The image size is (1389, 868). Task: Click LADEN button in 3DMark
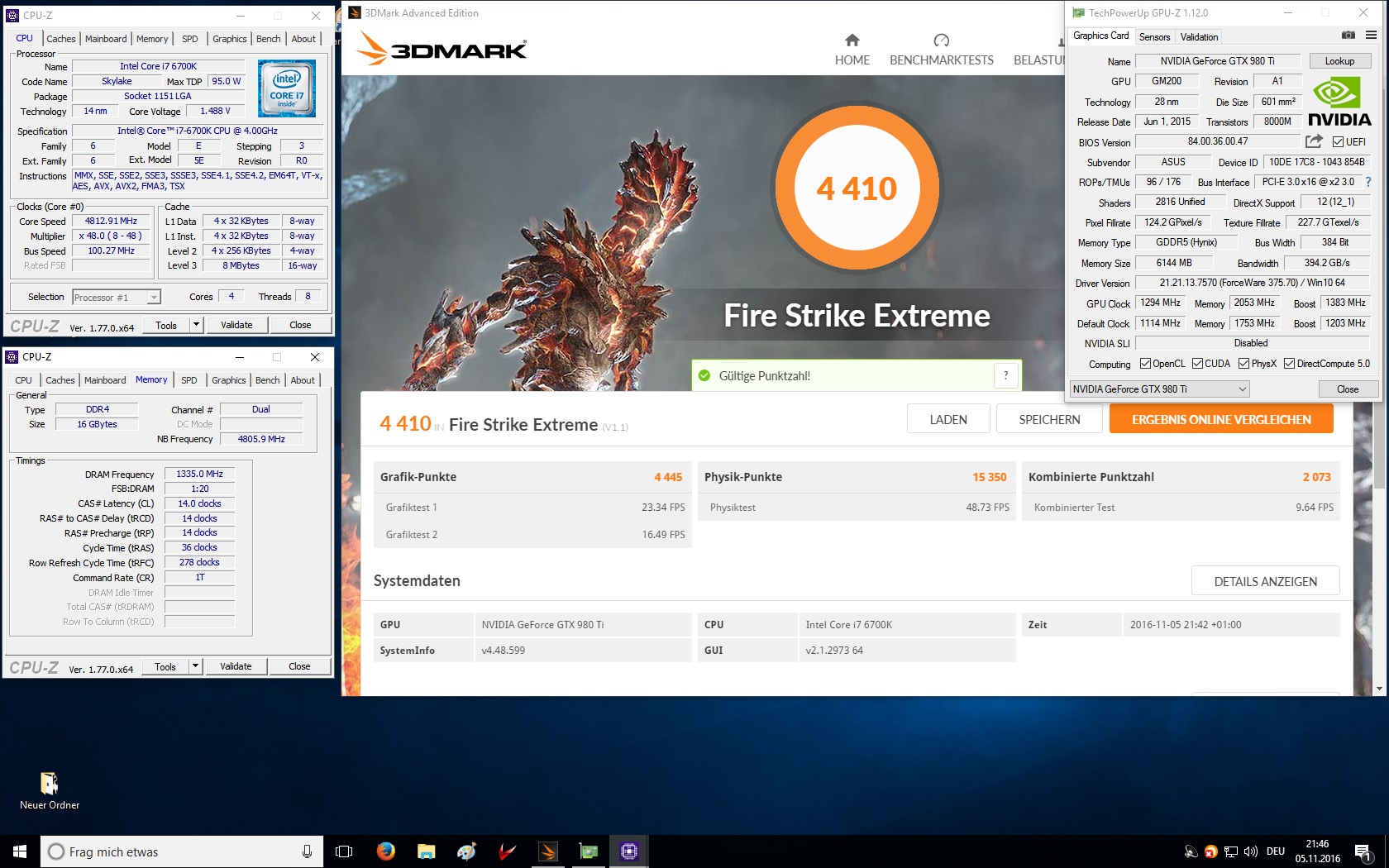click(948, 419)
